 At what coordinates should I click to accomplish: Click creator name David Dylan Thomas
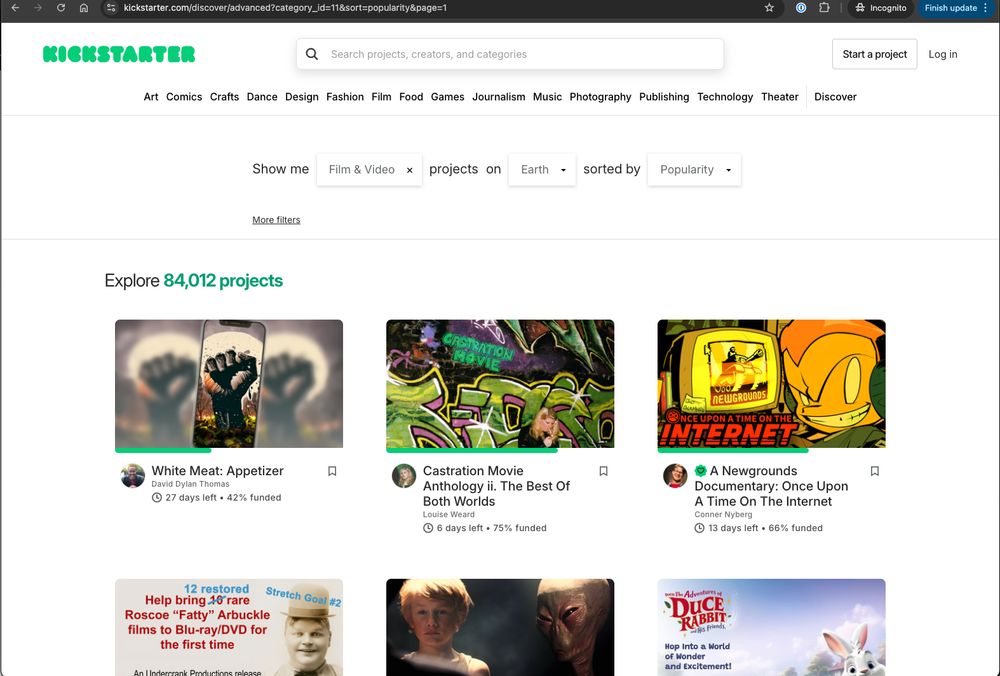[x=190, y=484]
